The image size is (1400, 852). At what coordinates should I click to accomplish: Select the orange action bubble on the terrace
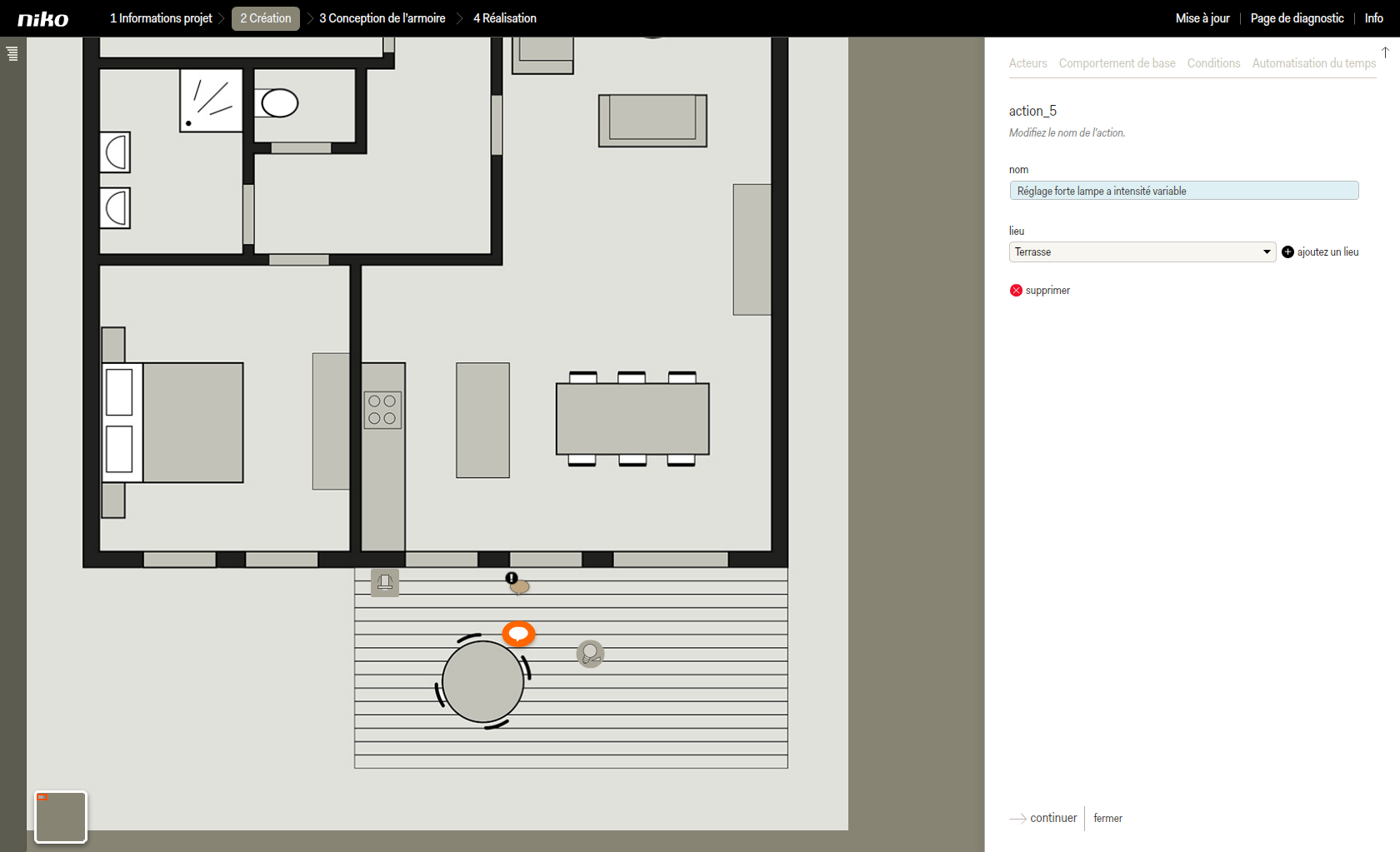pos(518,634)
